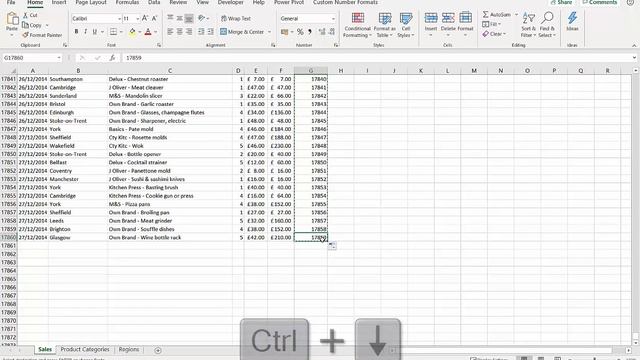Image resolution: width=640 pixels, height=360 pixels.
Task: Click Merge & Center
Action: (242, 31)
